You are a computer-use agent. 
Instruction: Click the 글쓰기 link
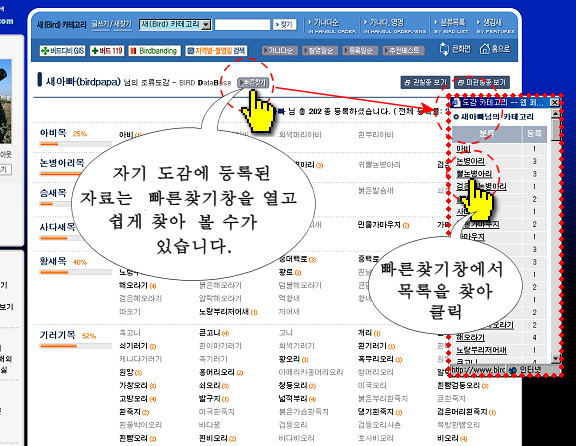point(100,24)
